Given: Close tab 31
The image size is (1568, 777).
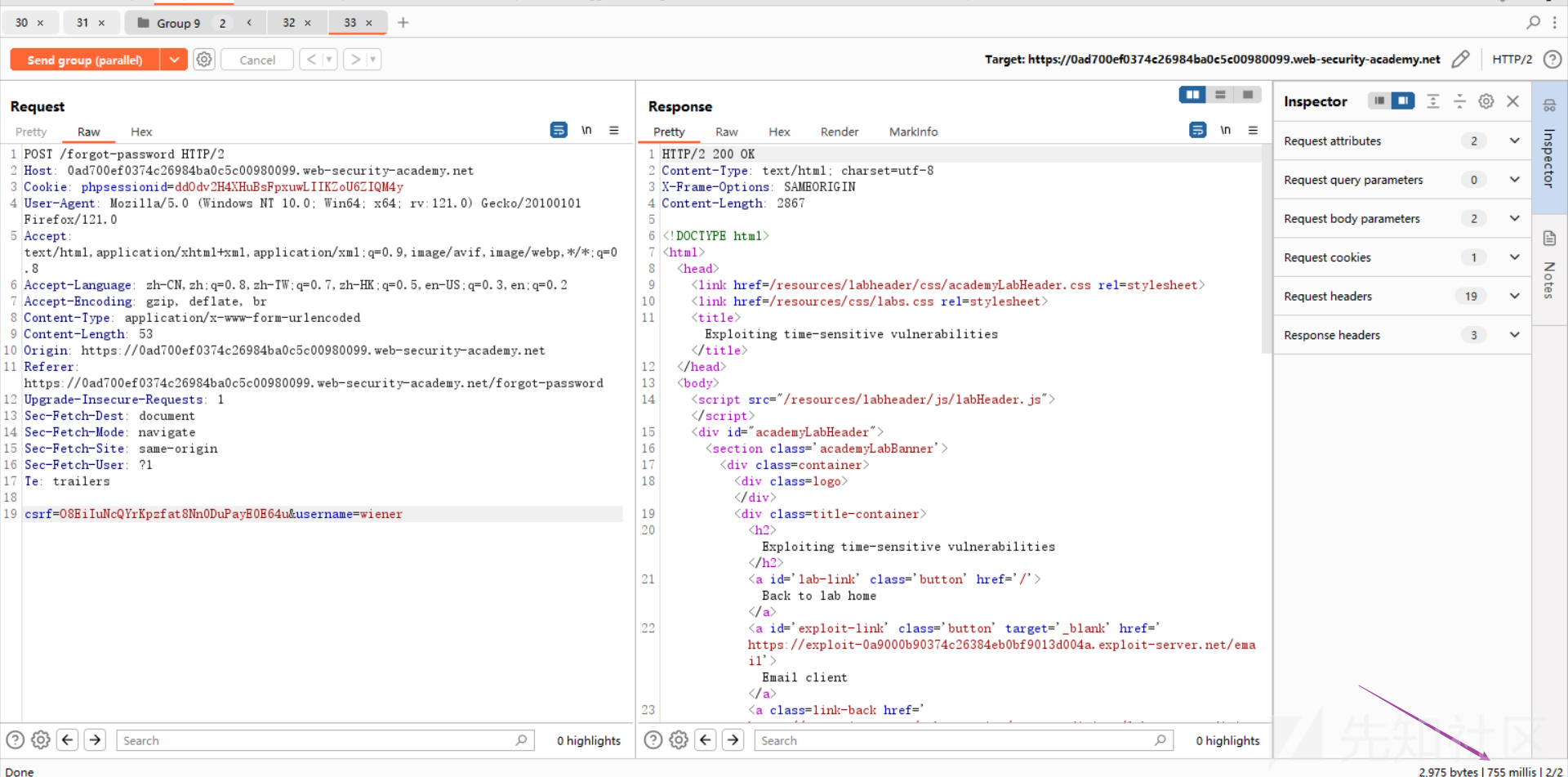Looking at the screenshot, I should [102, 23].
